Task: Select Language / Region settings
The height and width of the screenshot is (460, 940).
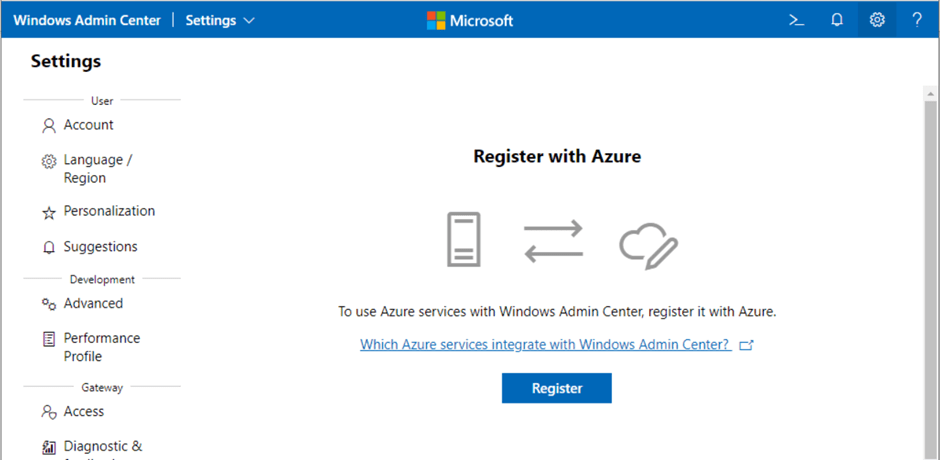Action: (97, 169)
